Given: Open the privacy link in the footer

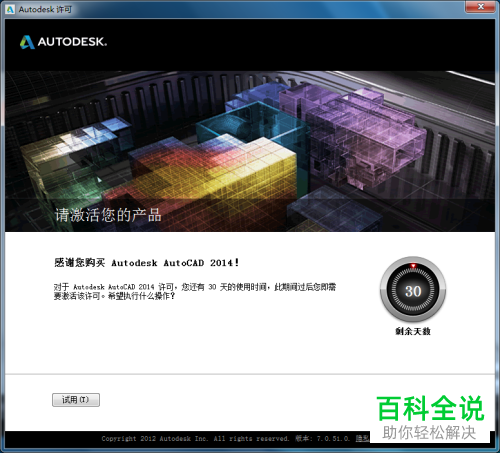Looking at the screenshot, I should coord(362,438).
